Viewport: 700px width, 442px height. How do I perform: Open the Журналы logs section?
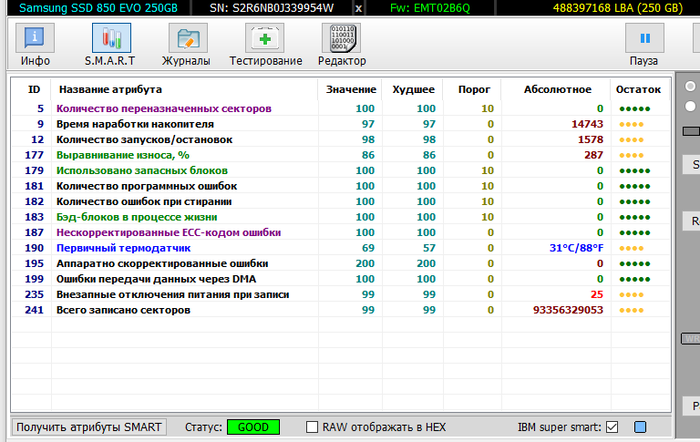click(x=186, y=46)
